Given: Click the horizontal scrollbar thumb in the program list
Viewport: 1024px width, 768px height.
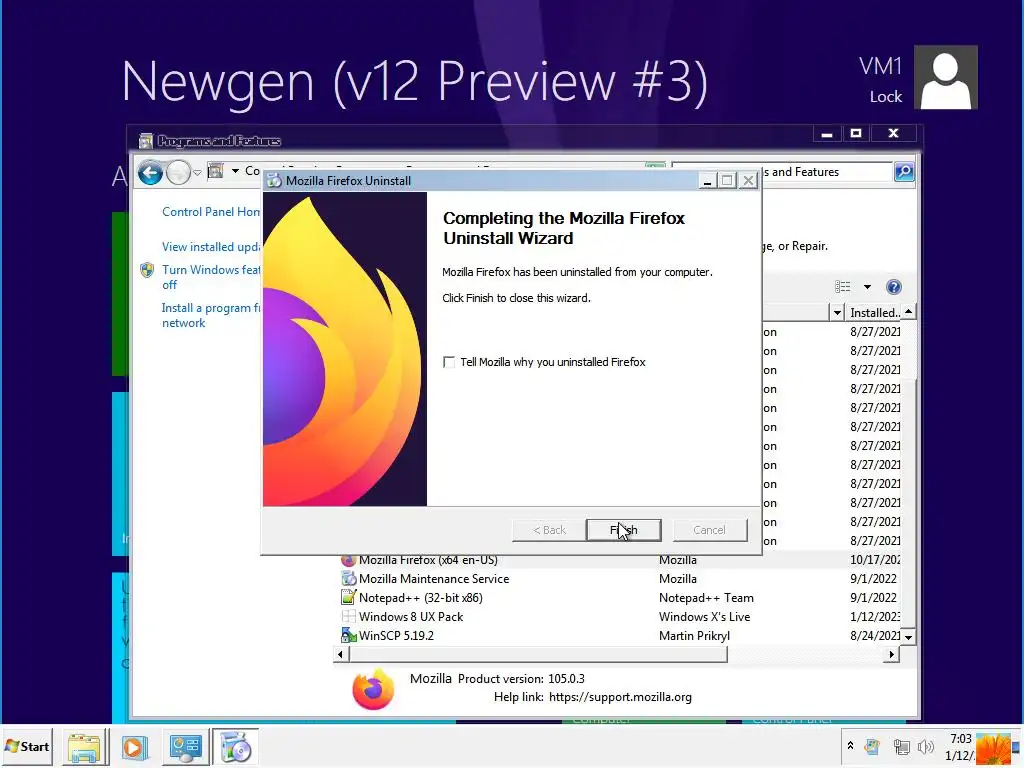Looking at the screenshot, I should [x=538, y=654].
